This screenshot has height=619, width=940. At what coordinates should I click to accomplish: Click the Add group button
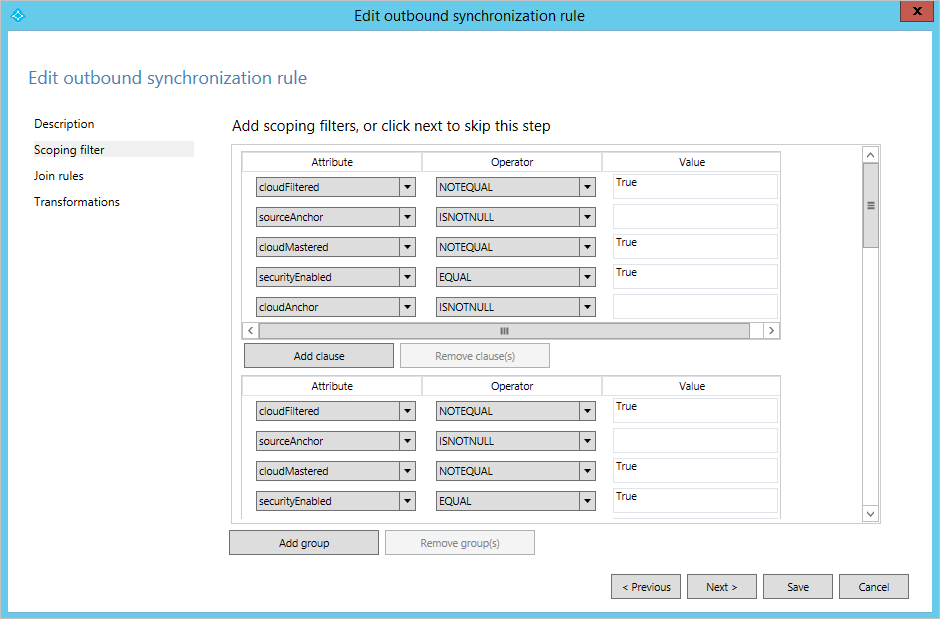coord(304,543)
